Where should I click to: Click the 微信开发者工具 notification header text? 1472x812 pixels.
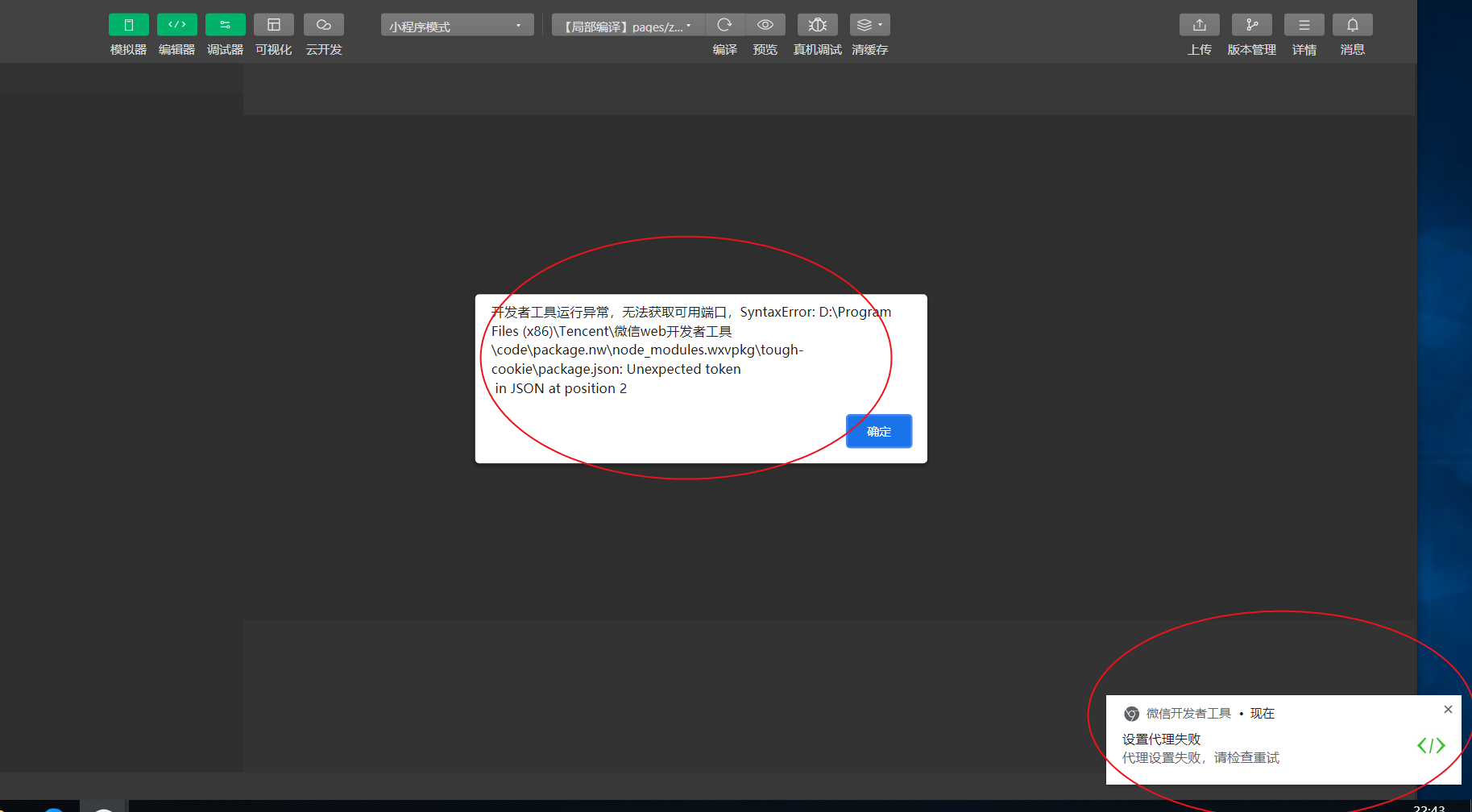click(1189, 714)
